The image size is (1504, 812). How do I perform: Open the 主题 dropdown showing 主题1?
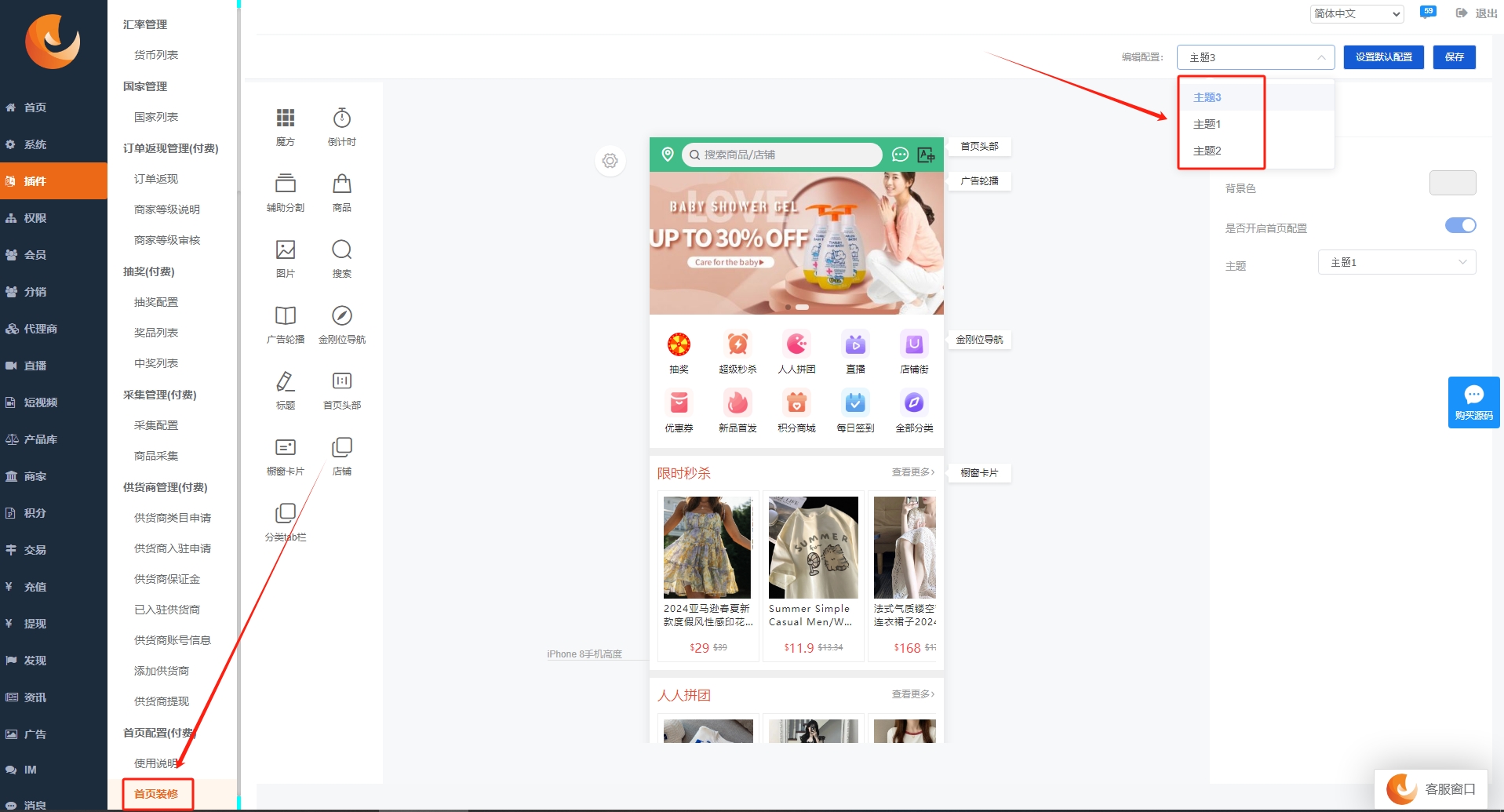pyautogui.click(x=1397, y=262)
